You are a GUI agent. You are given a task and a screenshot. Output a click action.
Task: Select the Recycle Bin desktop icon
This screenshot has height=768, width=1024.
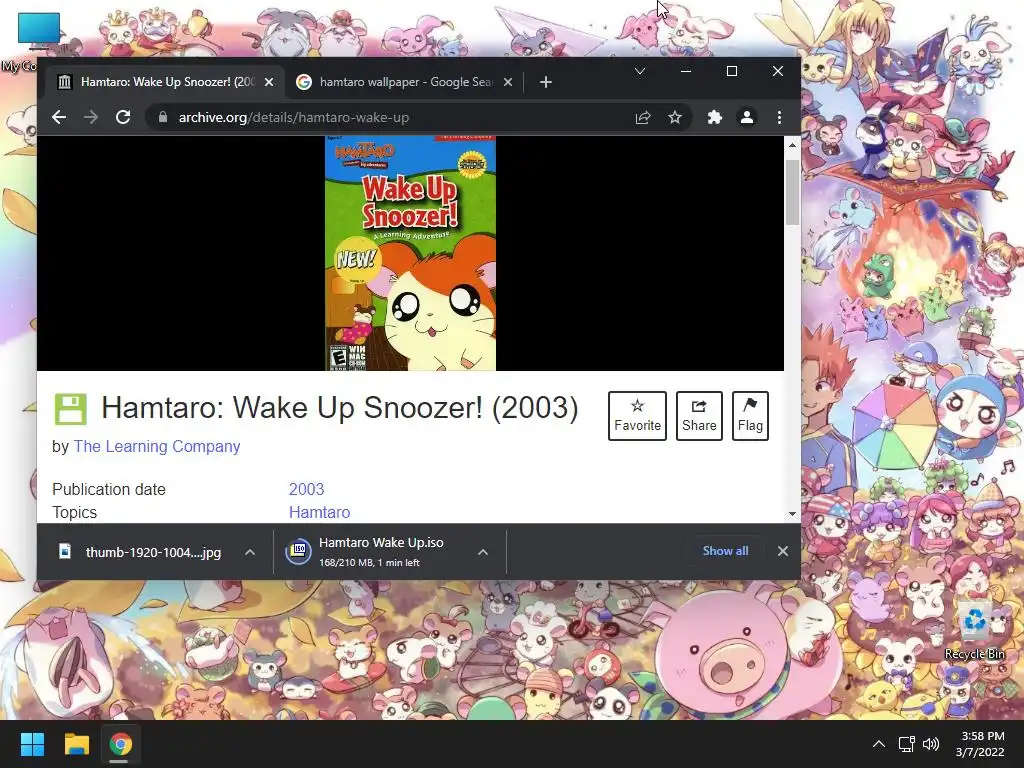(x=974, y=628)
